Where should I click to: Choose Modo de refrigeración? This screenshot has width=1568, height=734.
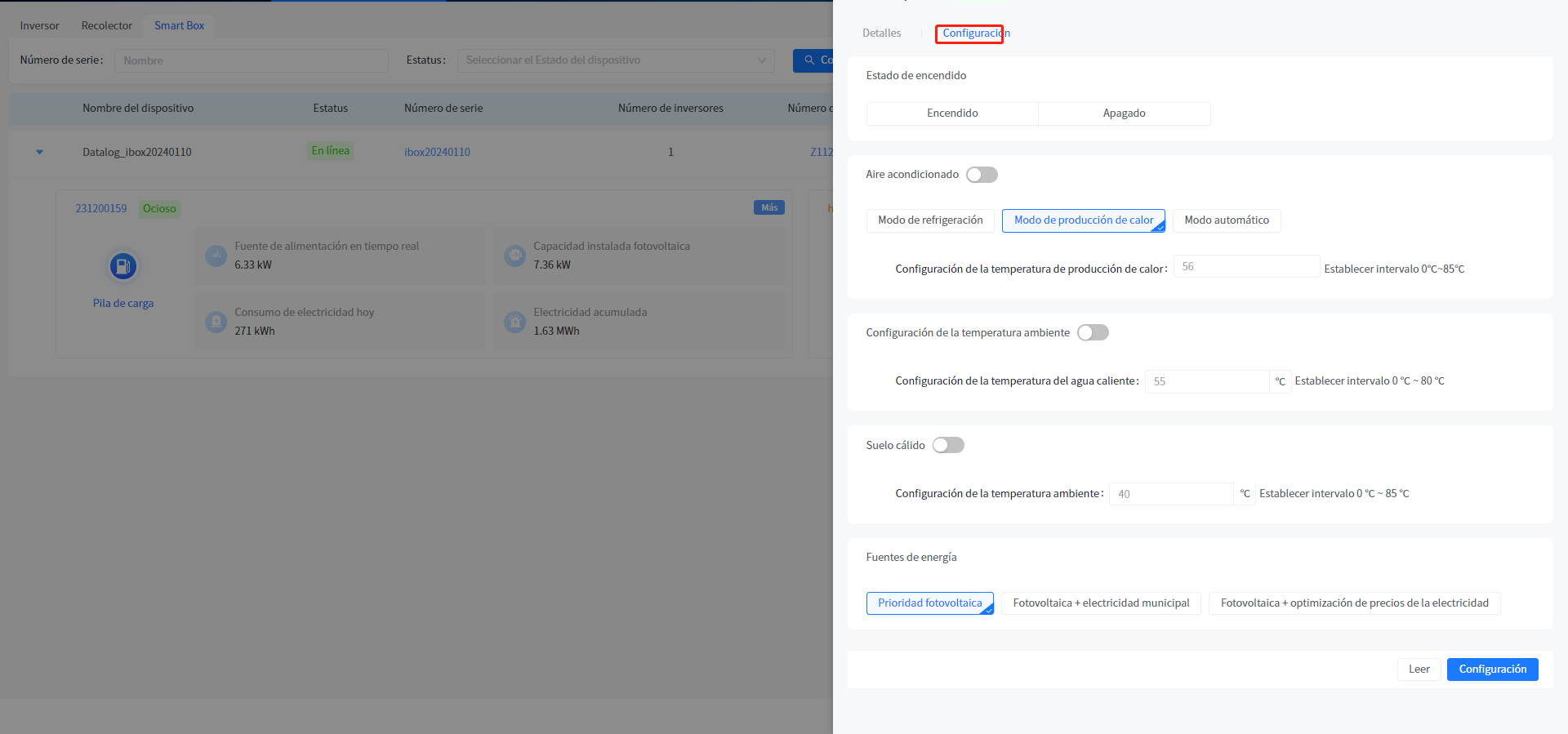(930, 220)
